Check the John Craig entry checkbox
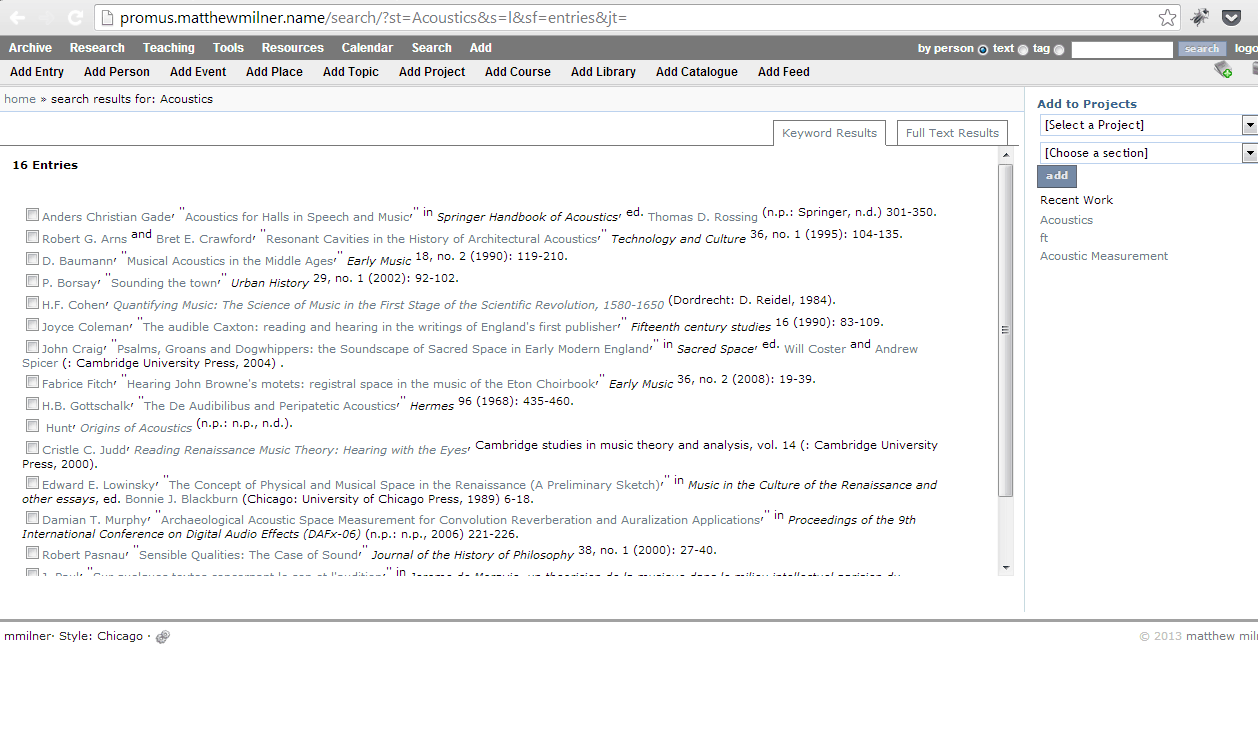Image resolution: width=1258 pixels, height=739 pixels. click(x=33, y=347)
